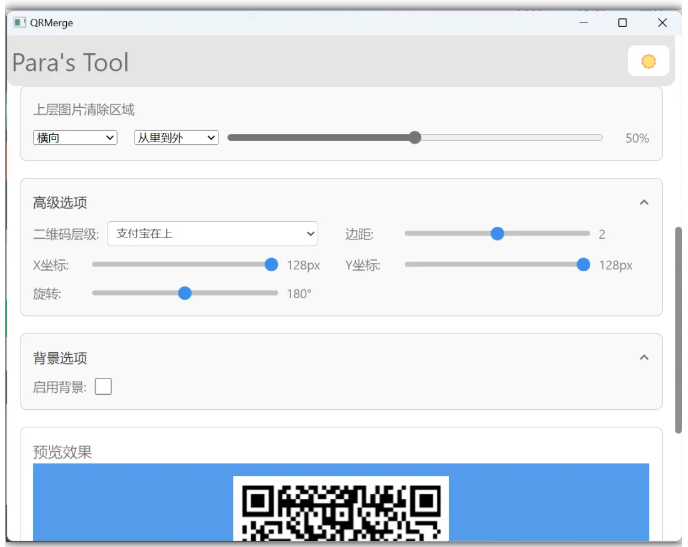This screenshot has height=547, width=688.
Task: Maximize the QRMerge window
Action: pos(622,22)
